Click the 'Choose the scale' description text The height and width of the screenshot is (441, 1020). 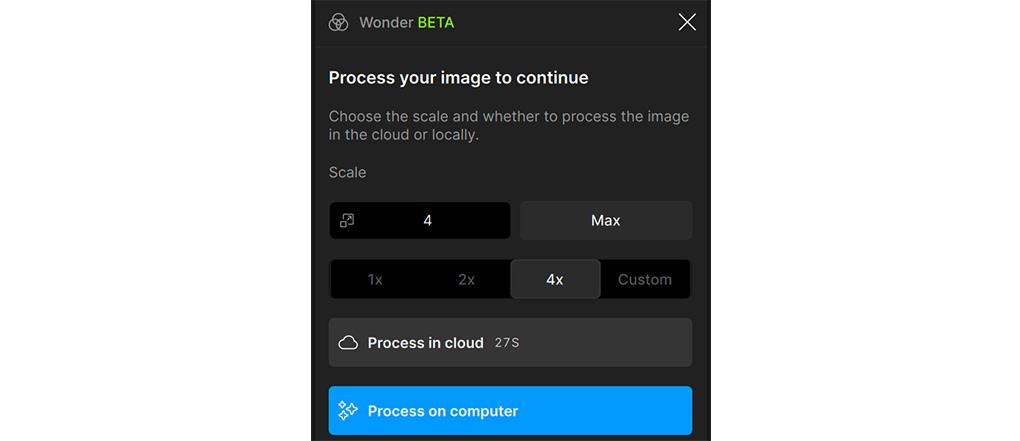508,116
